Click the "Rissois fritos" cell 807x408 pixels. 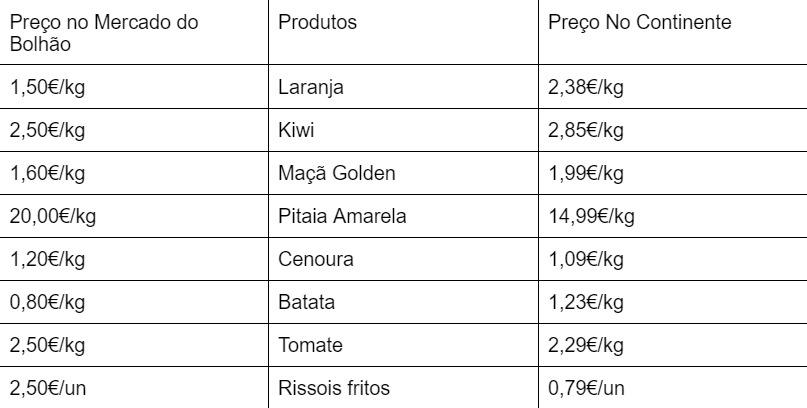click(336, 388)
